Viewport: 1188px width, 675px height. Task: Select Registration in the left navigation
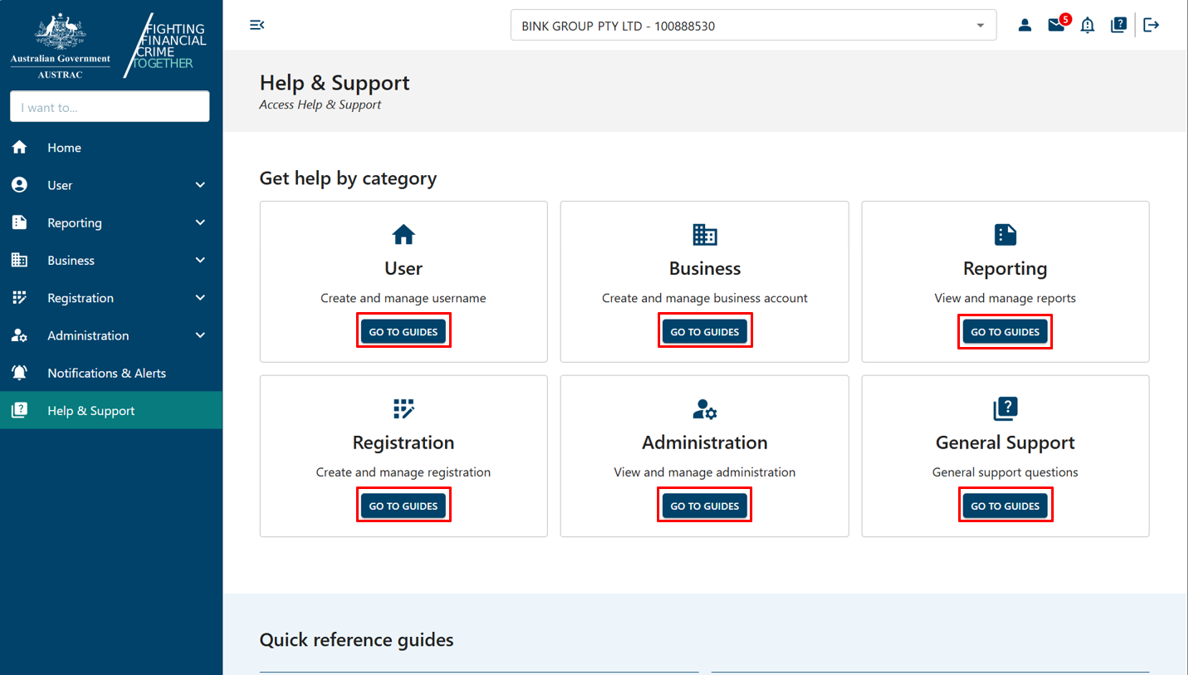tap(82, 297)
